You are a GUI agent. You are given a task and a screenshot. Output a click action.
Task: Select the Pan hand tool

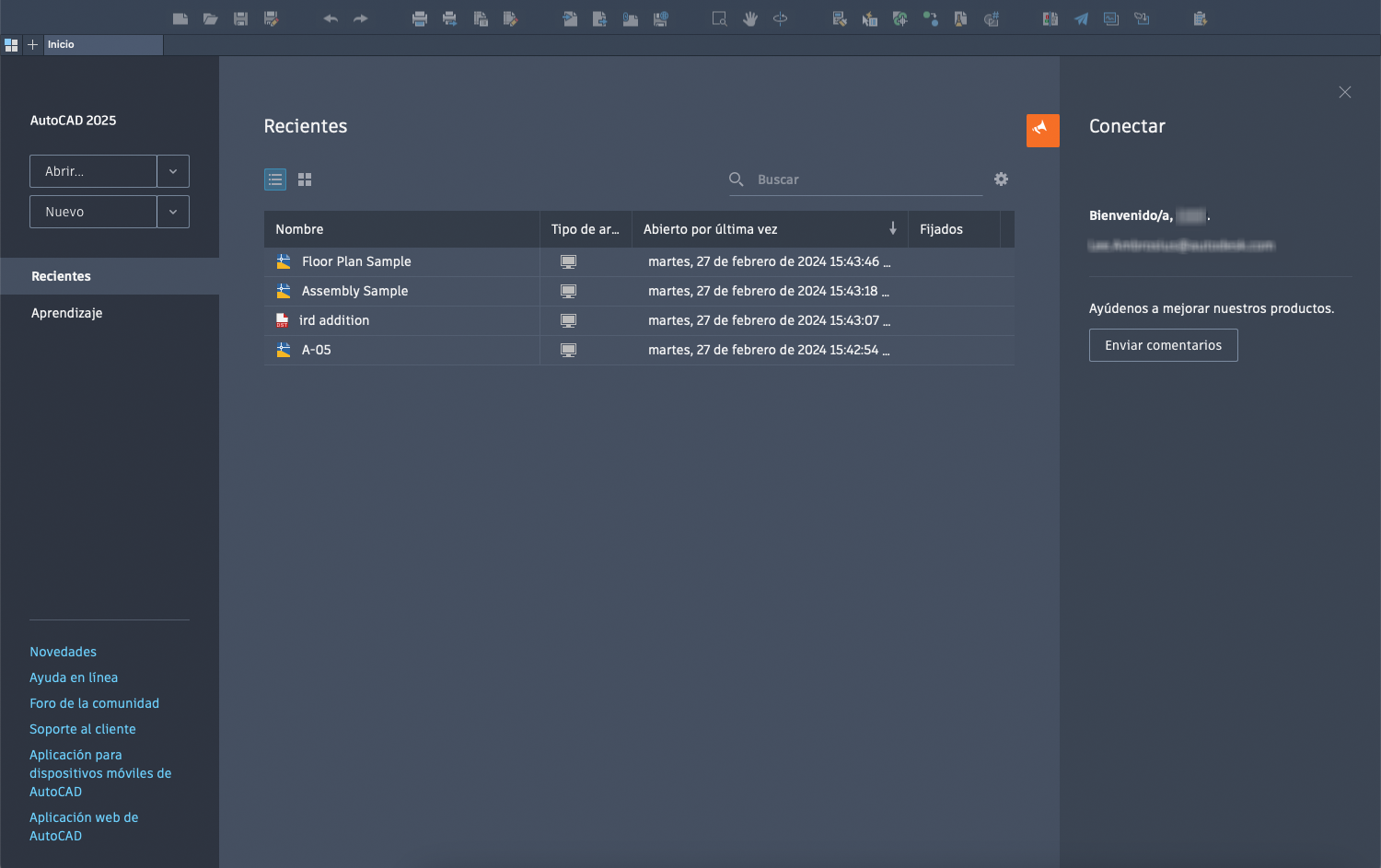tap(750, 18)
